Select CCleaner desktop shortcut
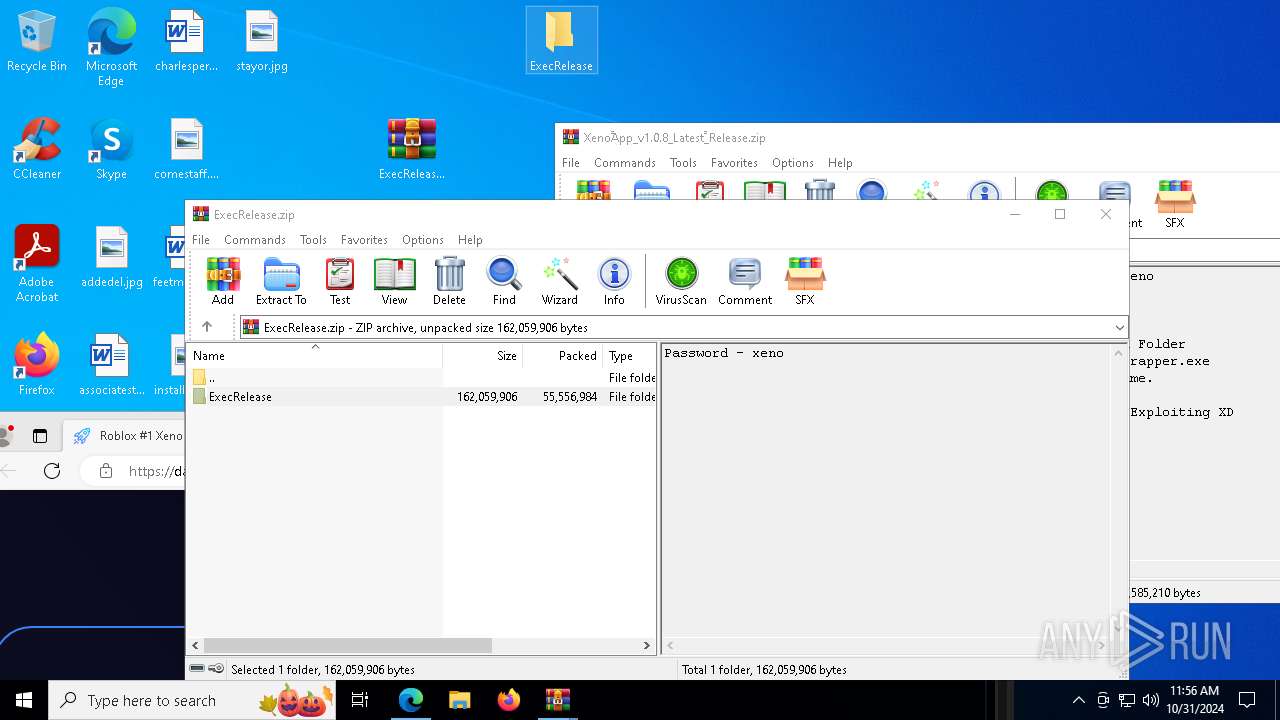The width and height of the screenshot is (1280, 720). point(37,150)
